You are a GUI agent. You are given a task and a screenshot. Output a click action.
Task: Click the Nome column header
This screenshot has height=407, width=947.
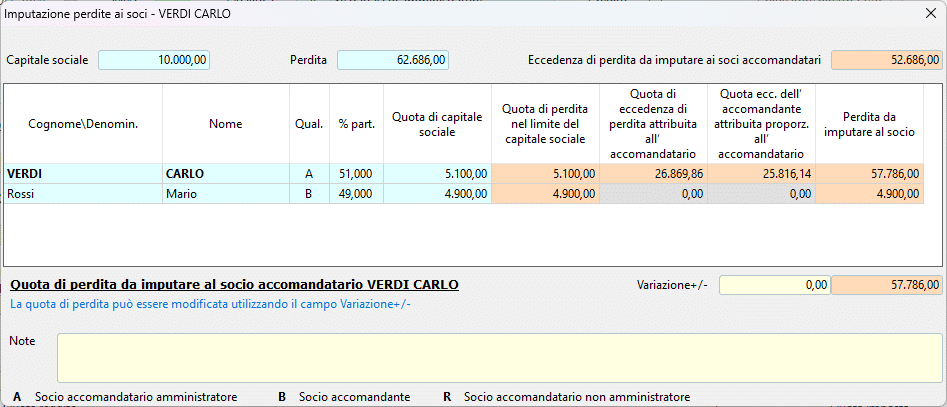pos(226,124)
